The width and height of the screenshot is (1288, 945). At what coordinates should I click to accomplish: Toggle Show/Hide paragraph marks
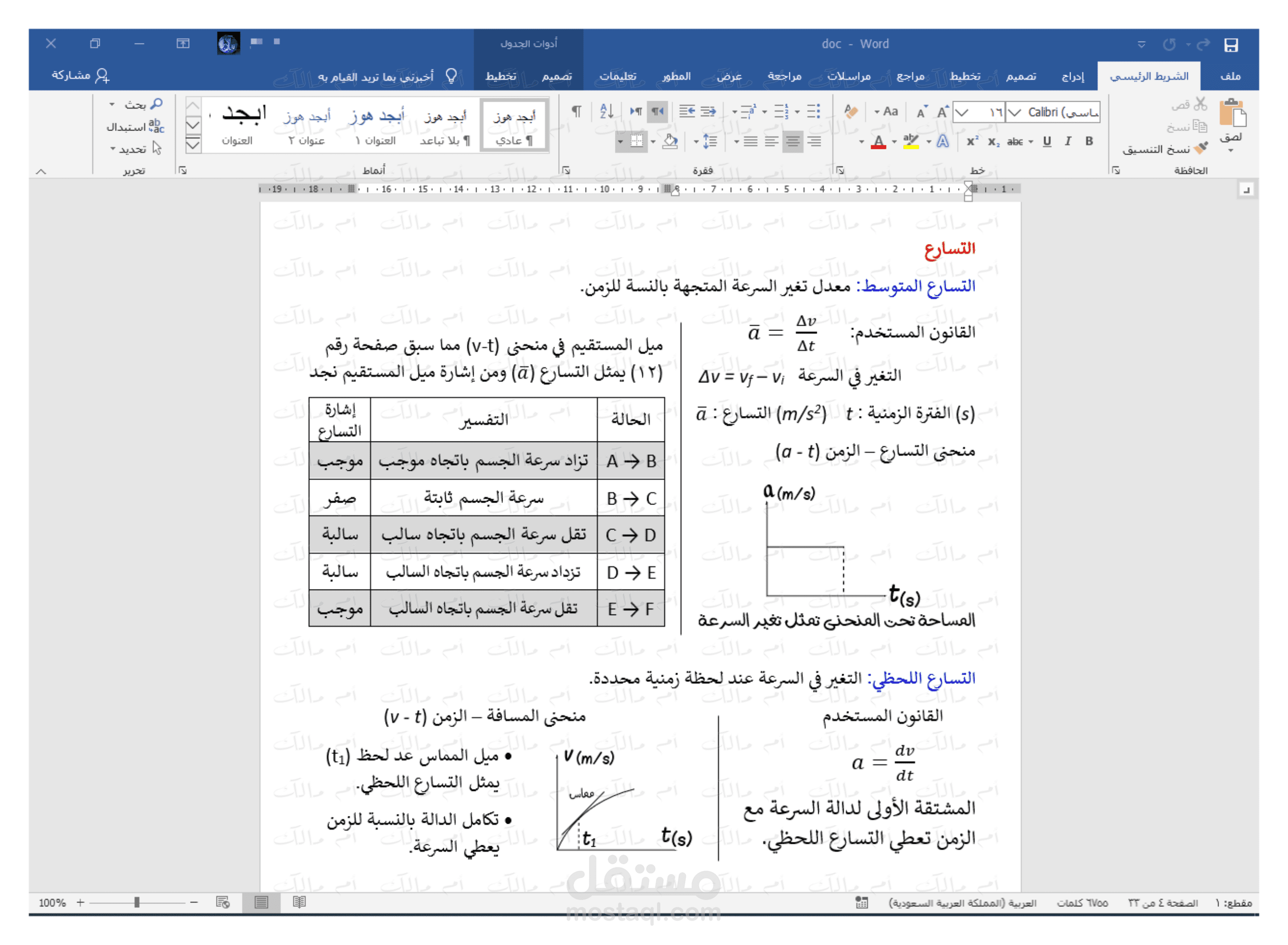(x=576, y=111)
